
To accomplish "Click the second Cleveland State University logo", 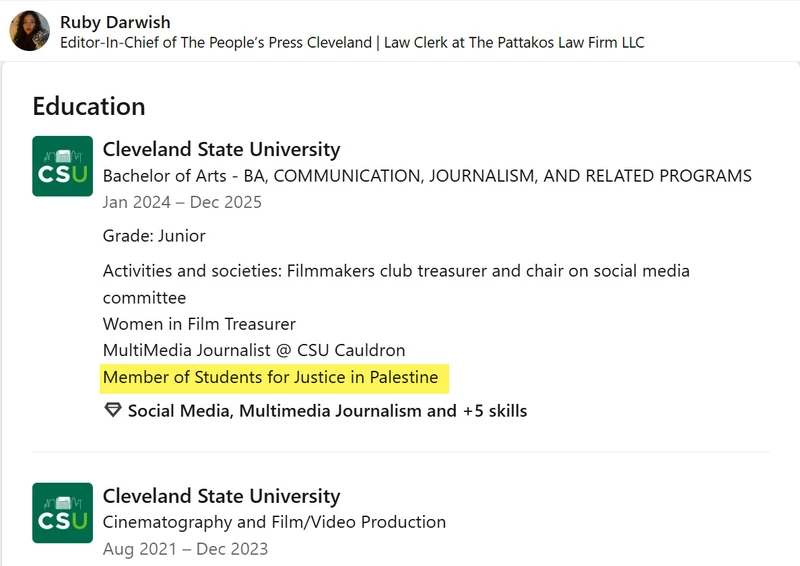I will (x=62, y=513).
